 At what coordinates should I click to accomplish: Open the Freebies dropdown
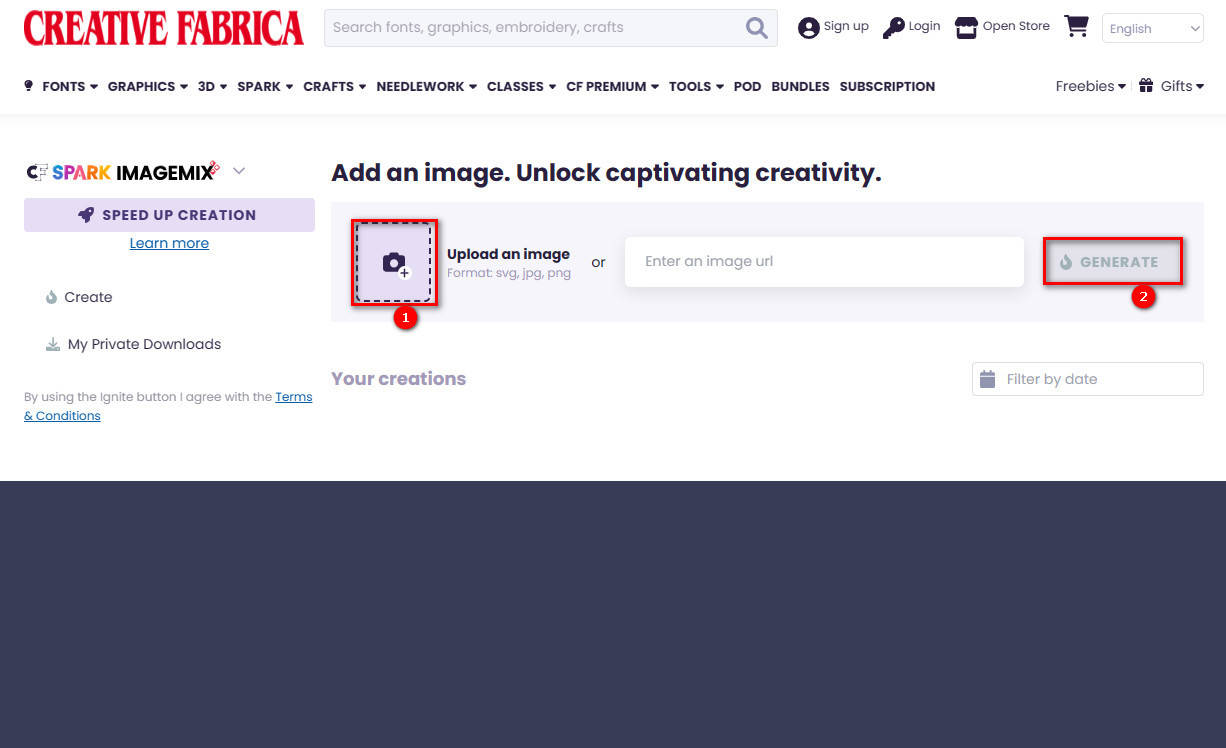pyautogui.click(x=1091, y=86)
